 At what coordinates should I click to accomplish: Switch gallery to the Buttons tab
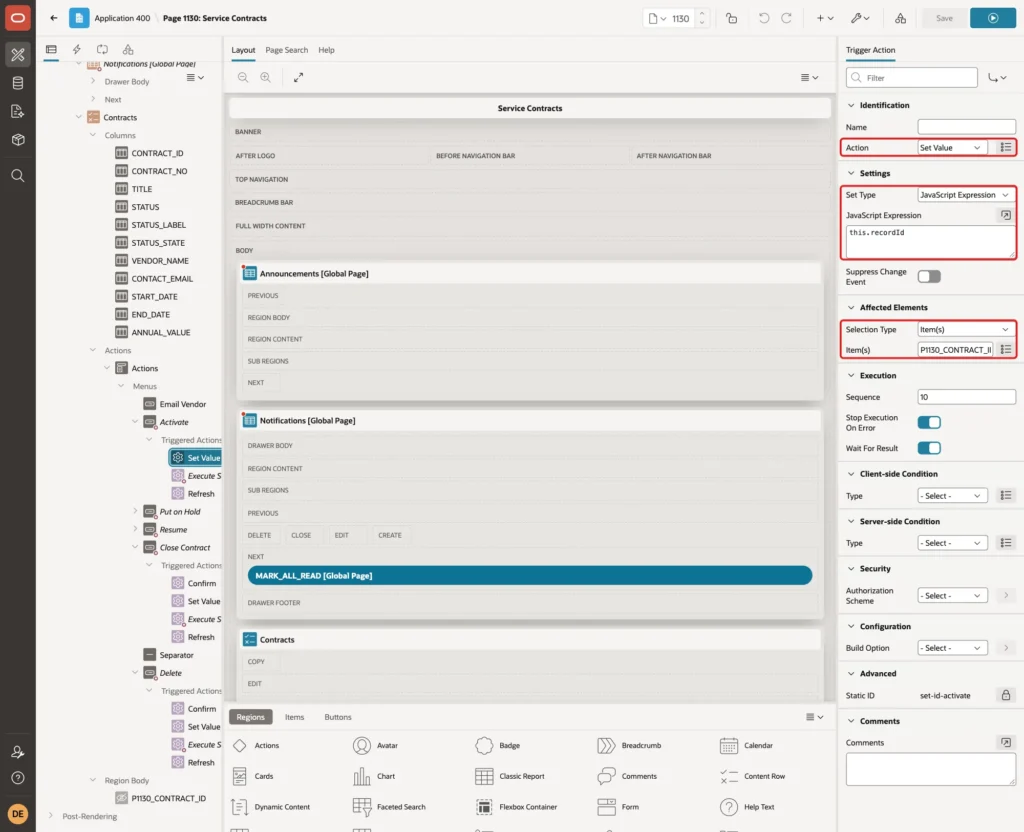[338, 717]
